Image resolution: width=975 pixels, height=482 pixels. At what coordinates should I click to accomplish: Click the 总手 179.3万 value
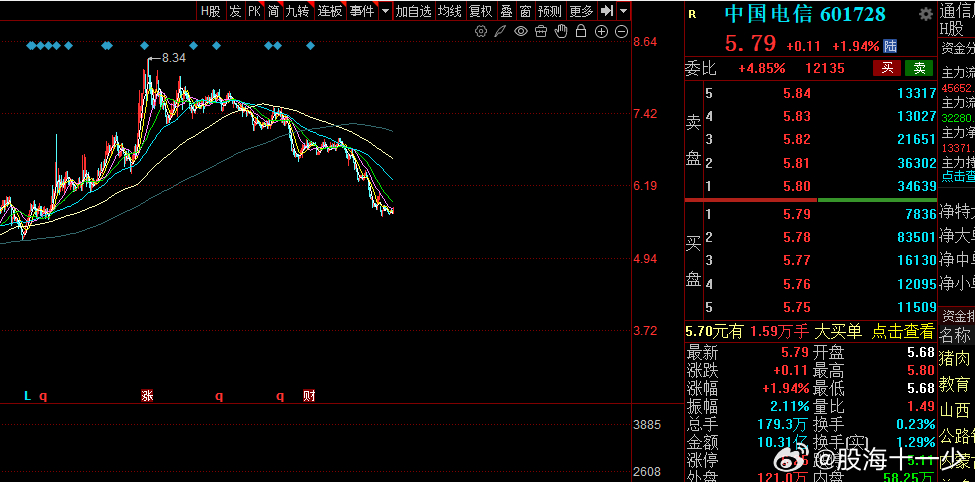click(x=783, y=425)
